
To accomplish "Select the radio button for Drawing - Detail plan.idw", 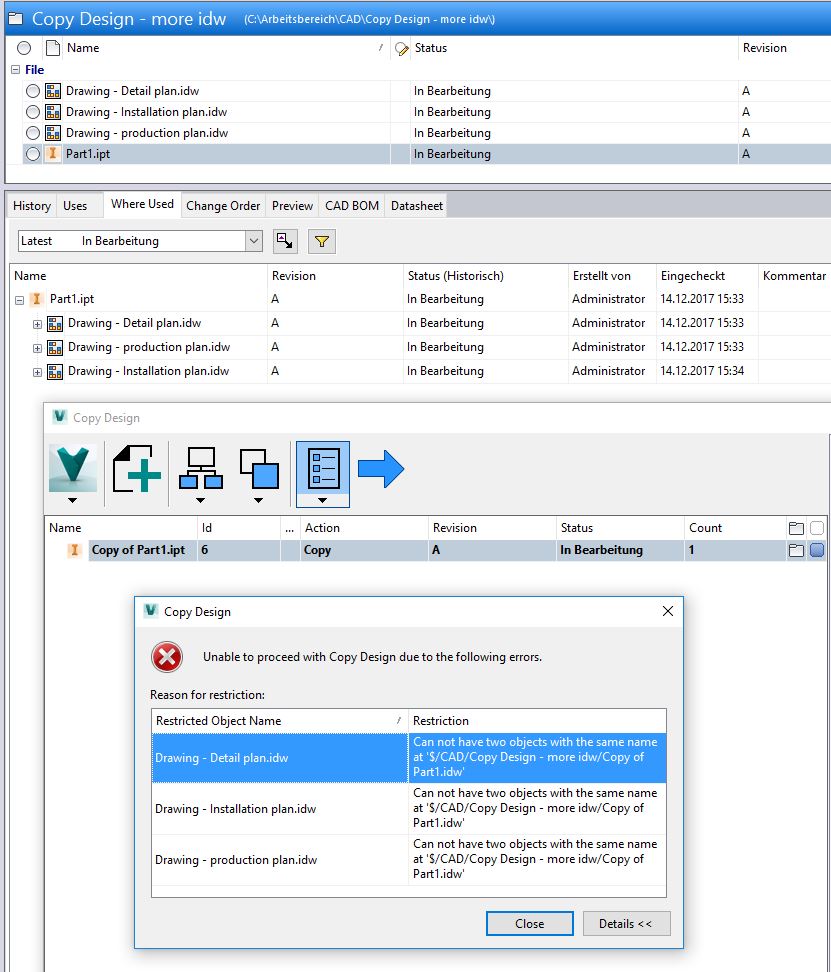I will (32, 90).
